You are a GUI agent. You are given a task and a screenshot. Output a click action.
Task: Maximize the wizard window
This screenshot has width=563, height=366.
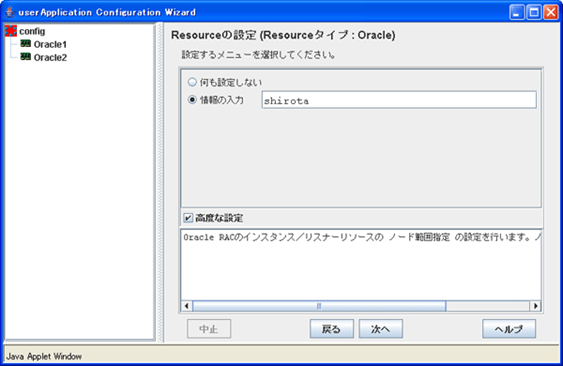point(534,13)
